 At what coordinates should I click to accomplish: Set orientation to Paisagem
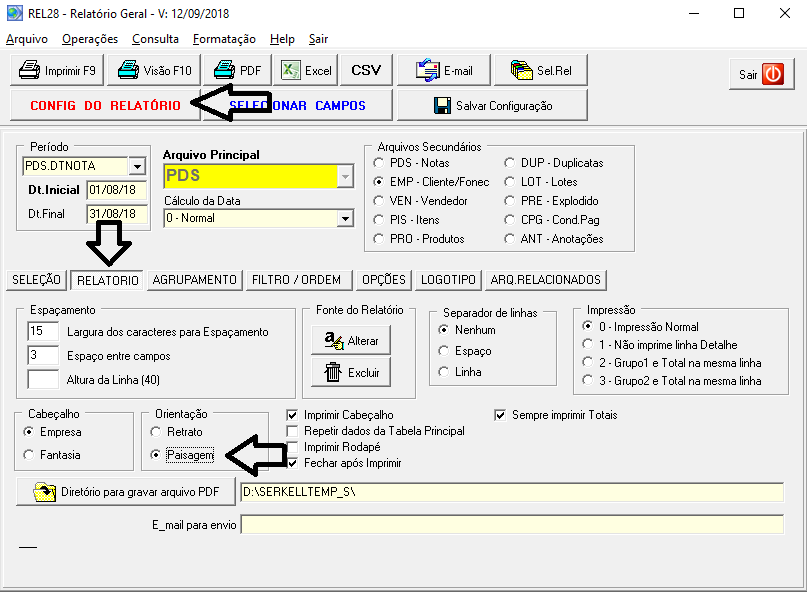[x=155, y=455]
